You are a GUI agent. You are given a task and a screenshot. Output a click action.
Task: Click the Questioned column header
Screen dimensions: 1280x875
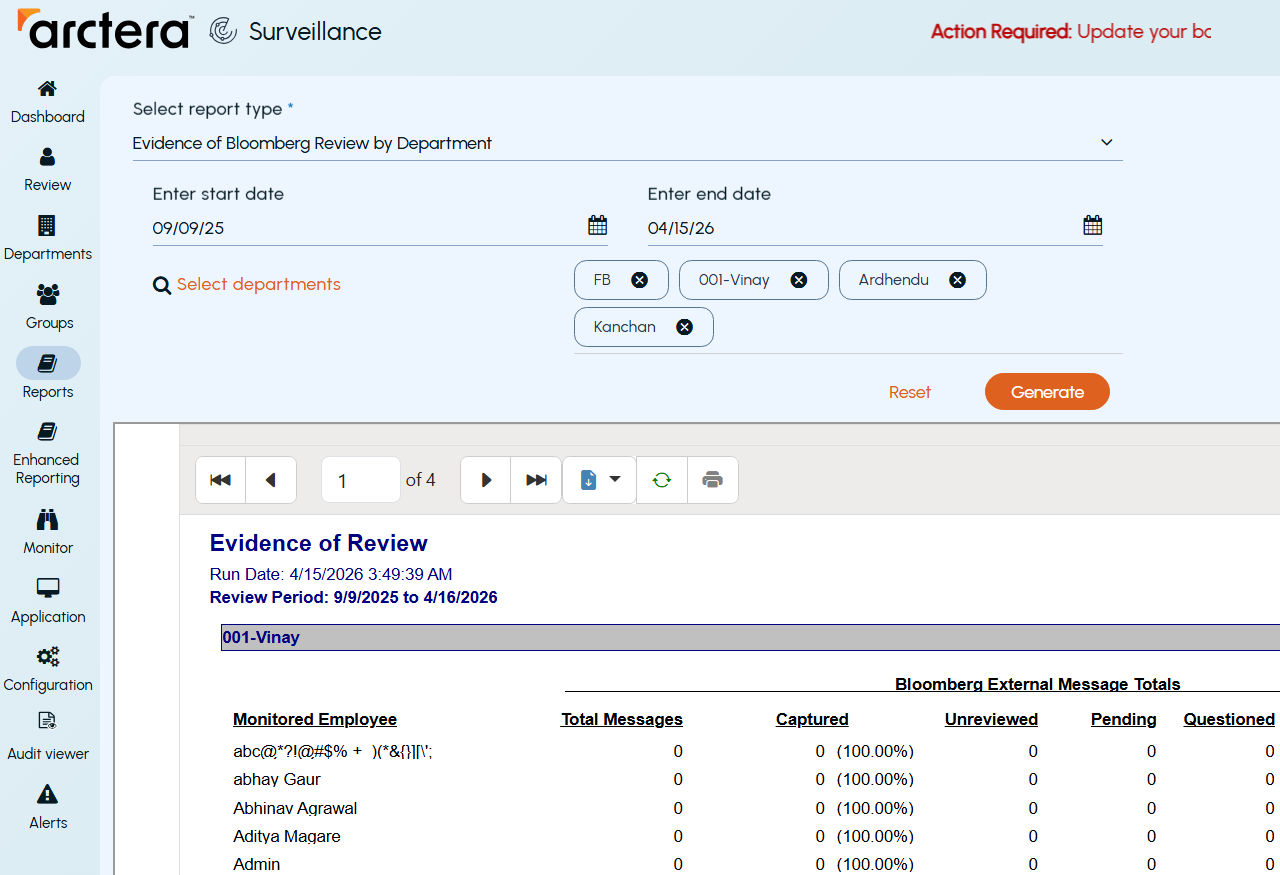pyautogui.click(x=1229, y=719)
